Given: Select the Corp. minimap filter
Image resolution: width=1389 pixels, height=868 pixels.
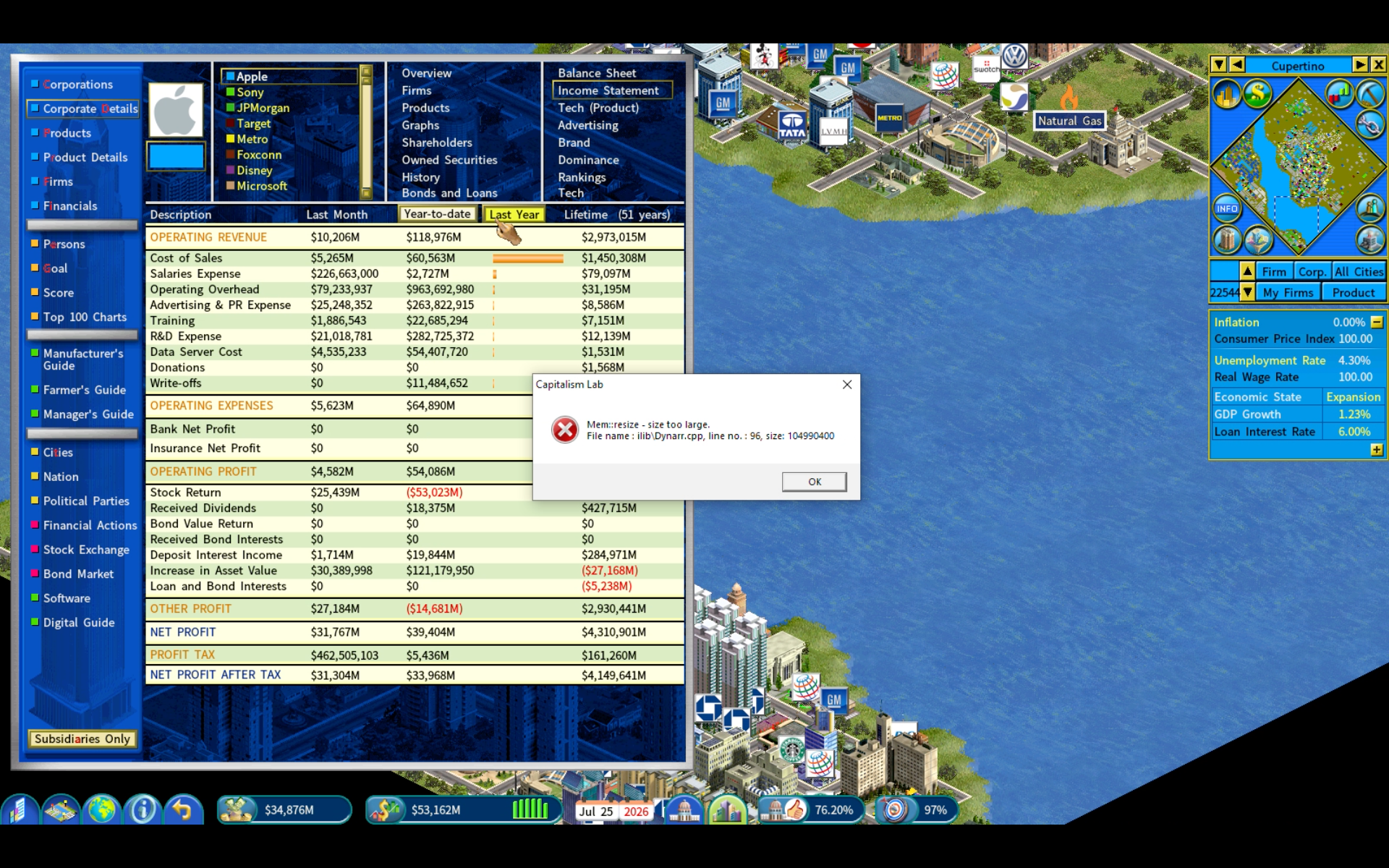Looking at the screenshot, I should (1311, 272).
